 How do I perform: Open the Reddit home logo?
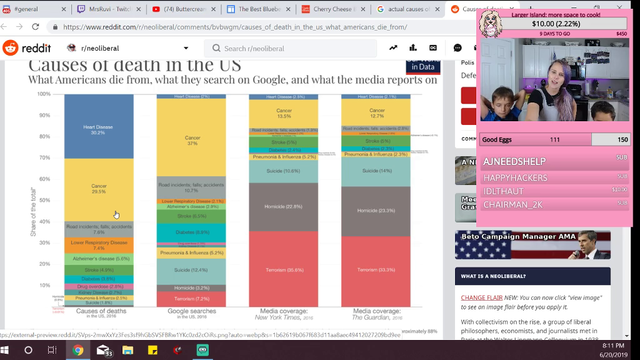pyautogui.click(x=27, y=48)
